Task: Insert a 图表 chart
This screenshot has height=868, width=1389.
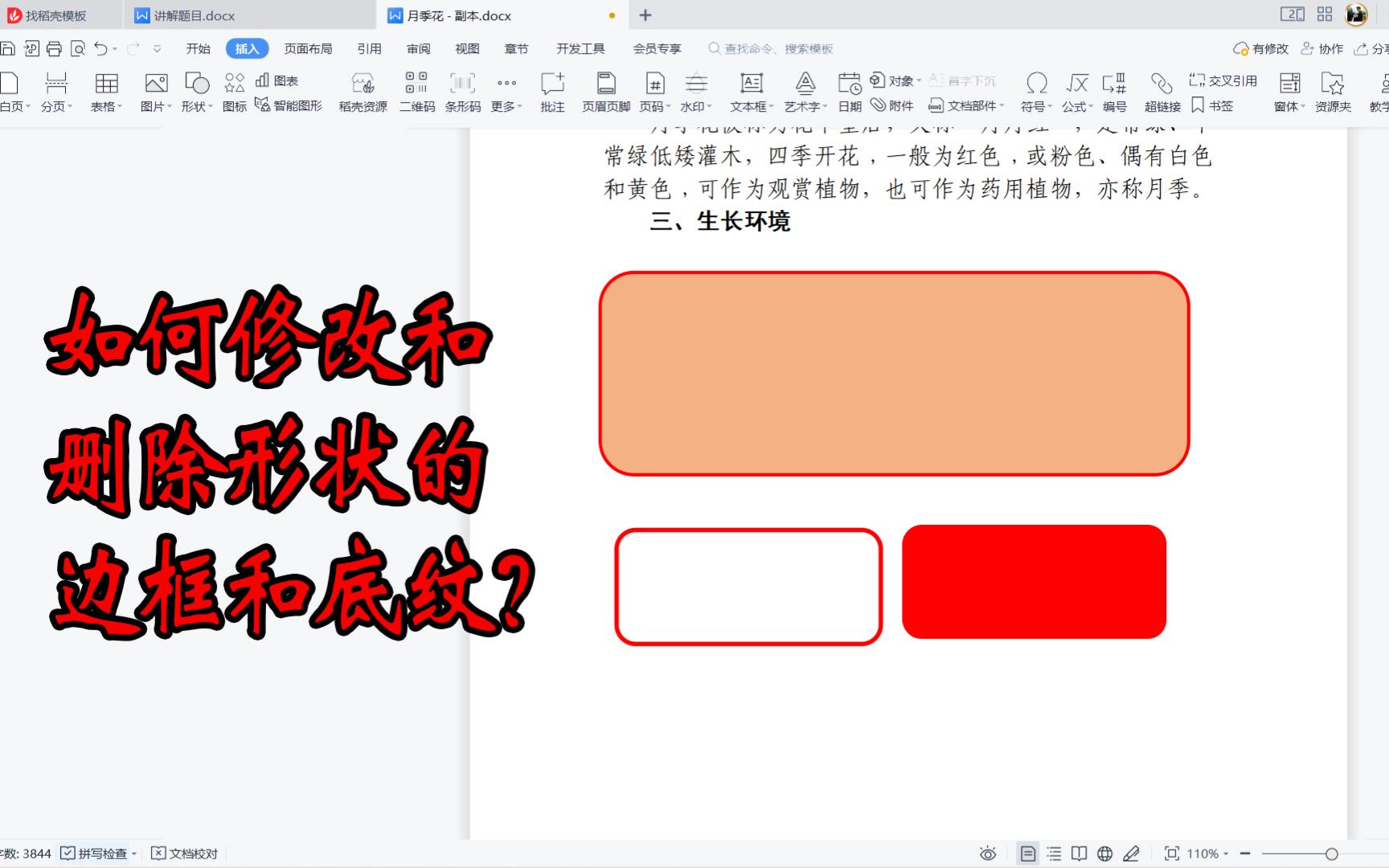Action: (x=277, y=80)
